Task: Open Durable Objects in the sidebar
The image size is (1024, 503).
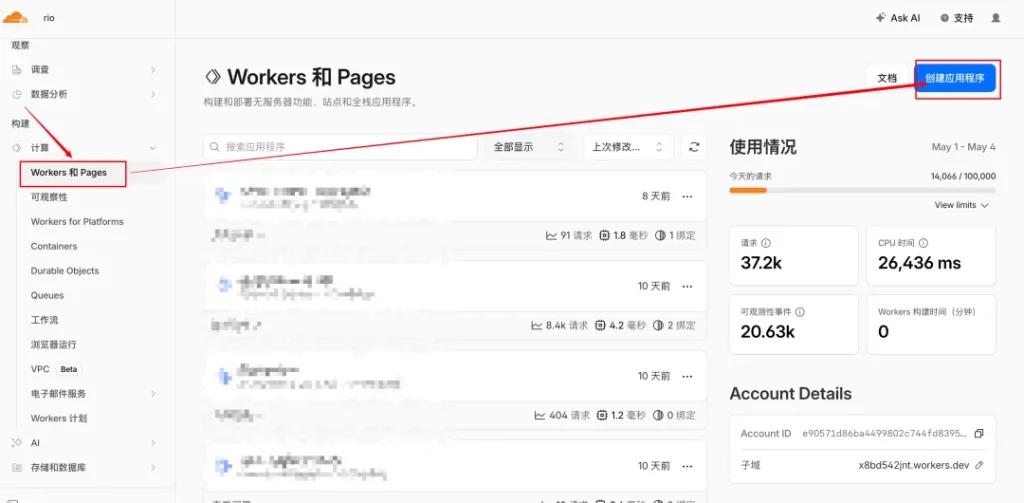Action: (65, 270)
